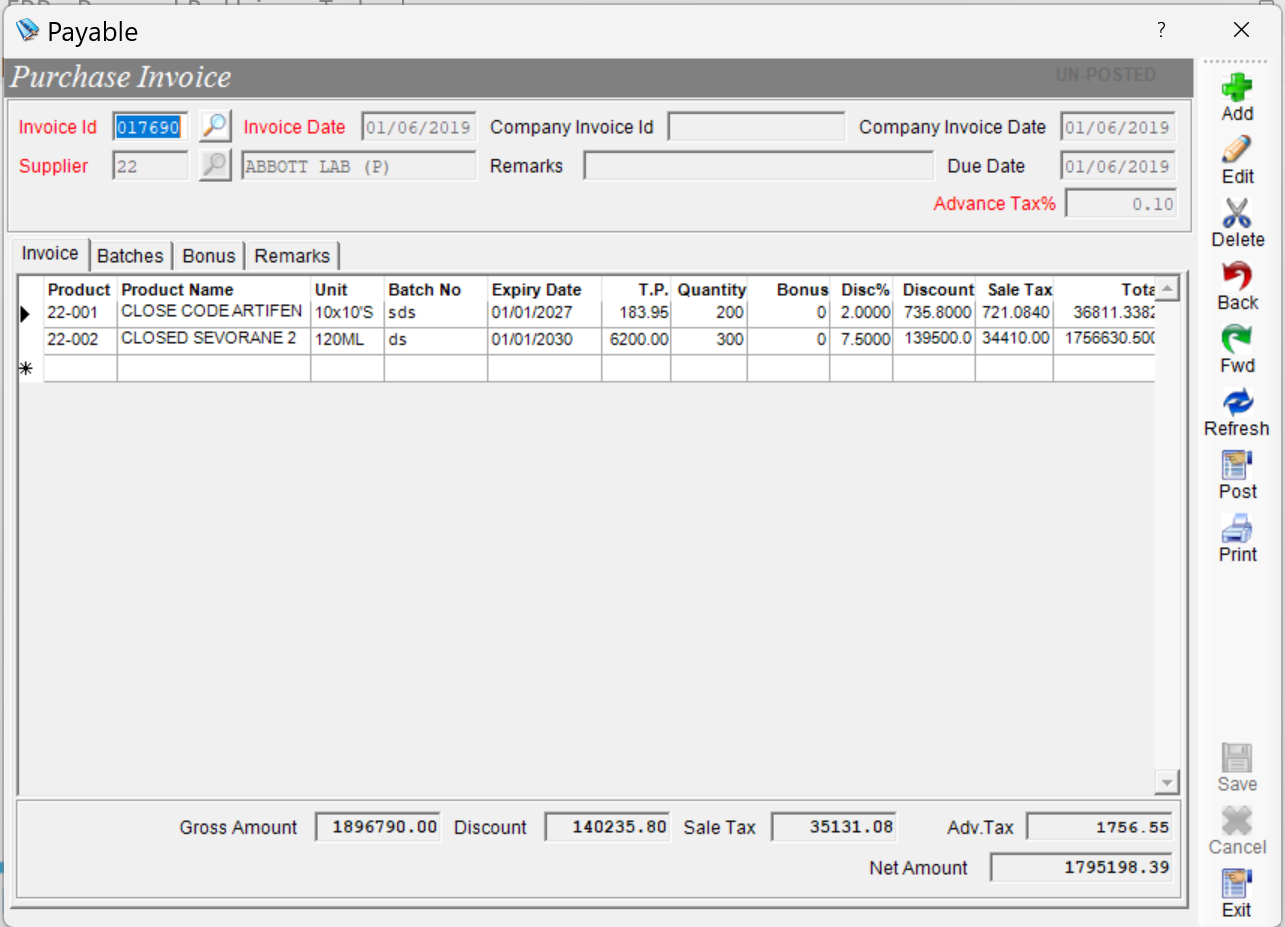The width and height of the screenshot is (1285, 927).
Task: Click the Disc% column header
Action: click(x=861, y=290)
